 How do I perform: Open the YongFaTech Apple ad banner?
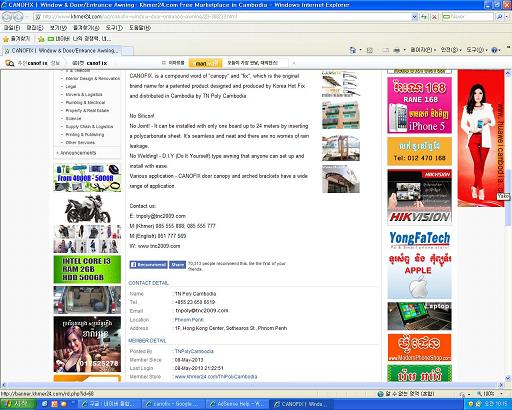point(420,264)
